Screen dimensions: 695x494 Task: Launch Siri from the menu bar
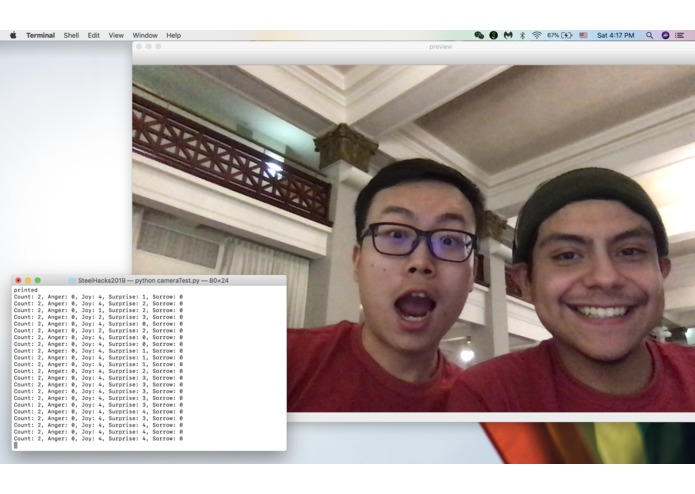click(665, 35)
